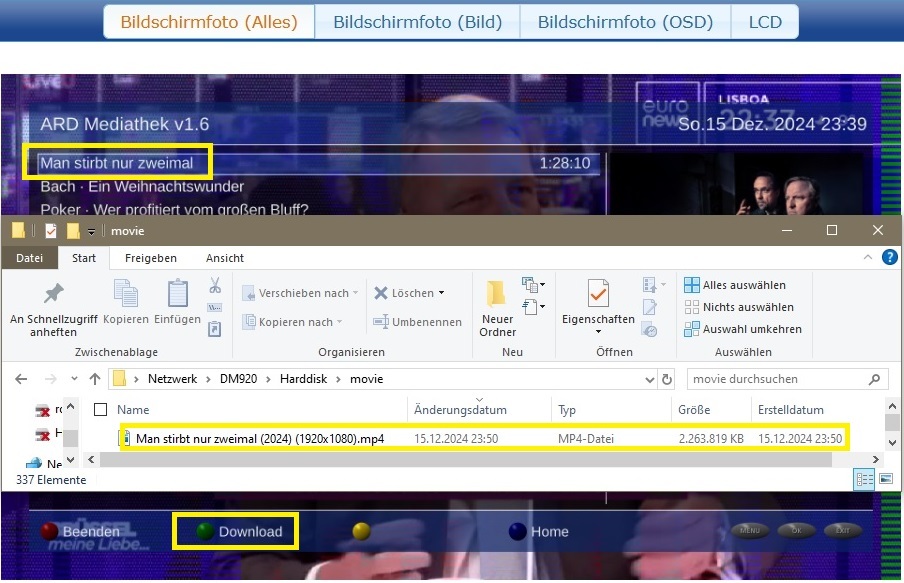904x583 pixels.
Task: Click the DM920 breadcrumb in address bar
Action: (239, 379)
